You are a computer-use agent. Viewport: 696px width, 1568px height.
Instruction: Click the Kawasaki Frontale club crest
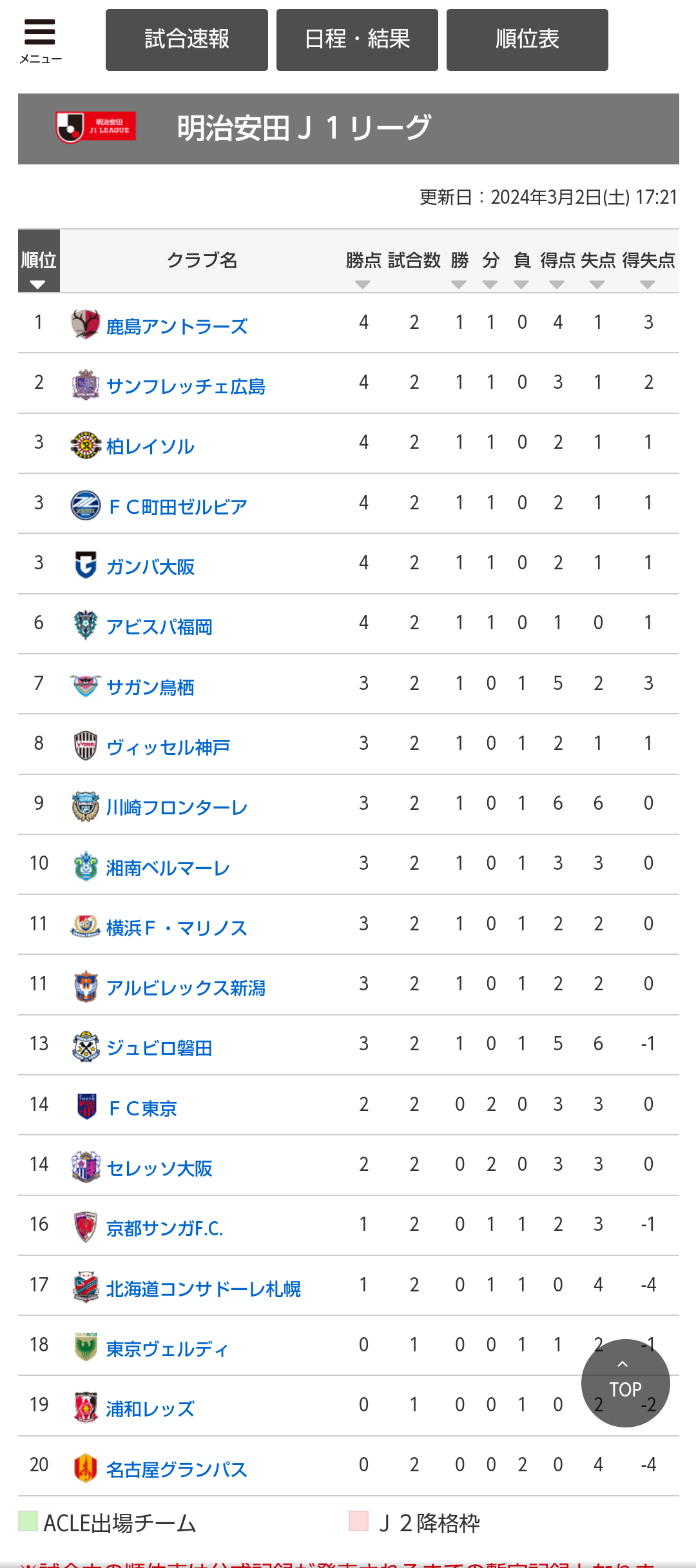pos(85,806)
